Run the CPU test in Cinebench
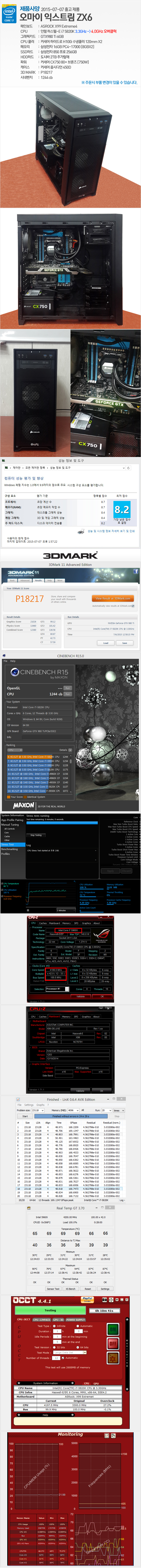141x1568 pixels. click(x=68, y=694)
